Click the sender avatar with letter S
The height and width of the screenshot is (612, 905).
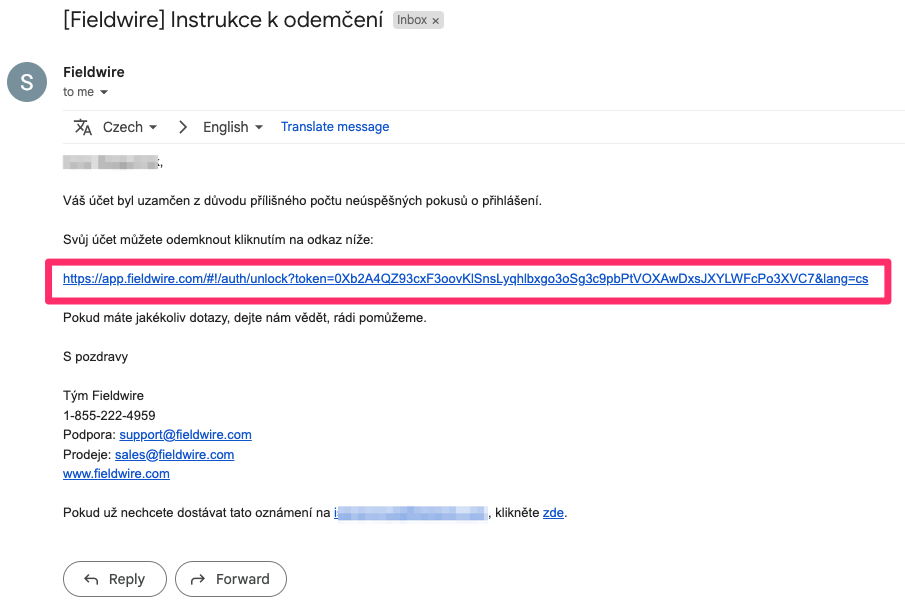pos(27,82)
